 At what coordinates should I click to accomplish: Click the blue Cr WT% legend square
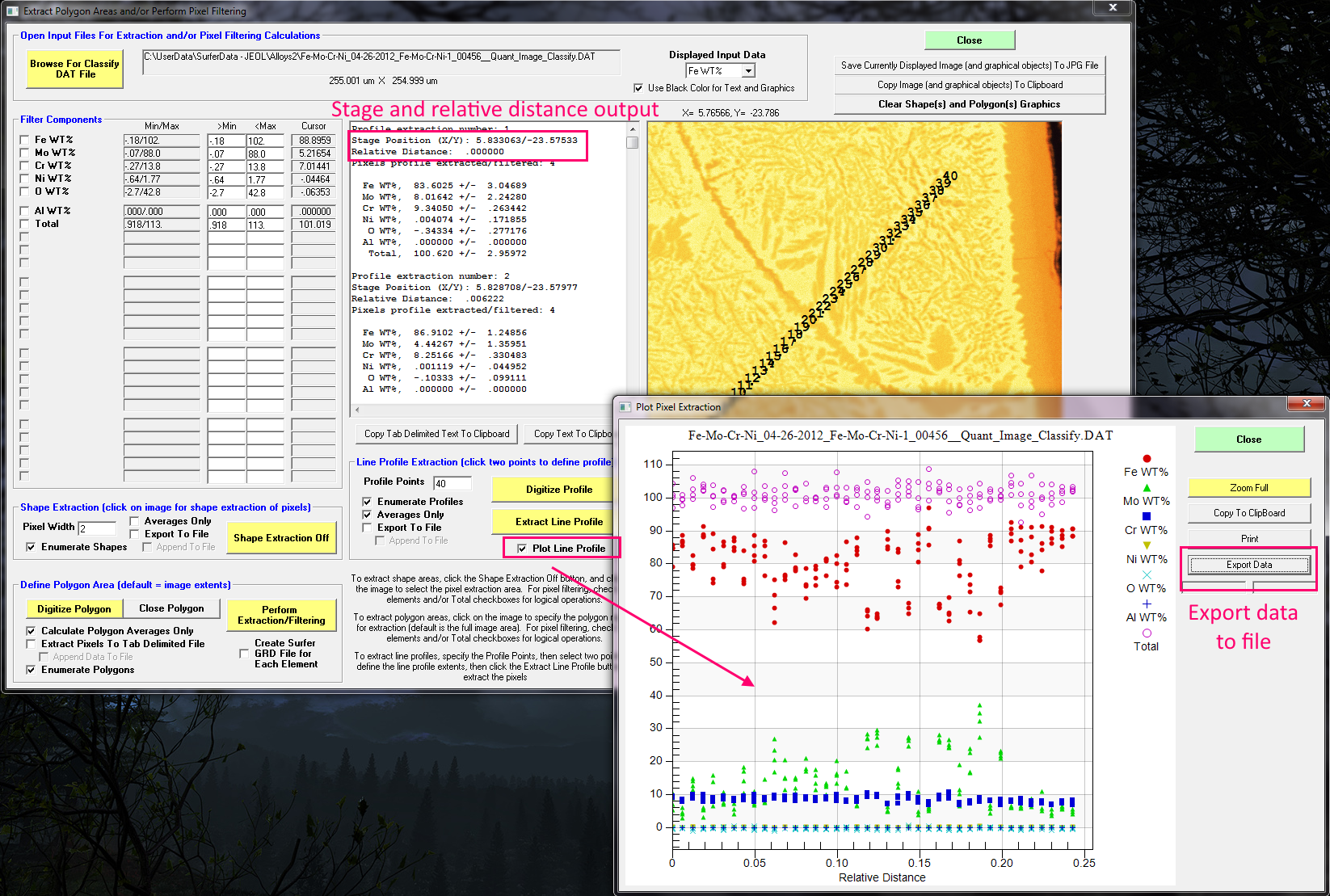click(1146, 516)
